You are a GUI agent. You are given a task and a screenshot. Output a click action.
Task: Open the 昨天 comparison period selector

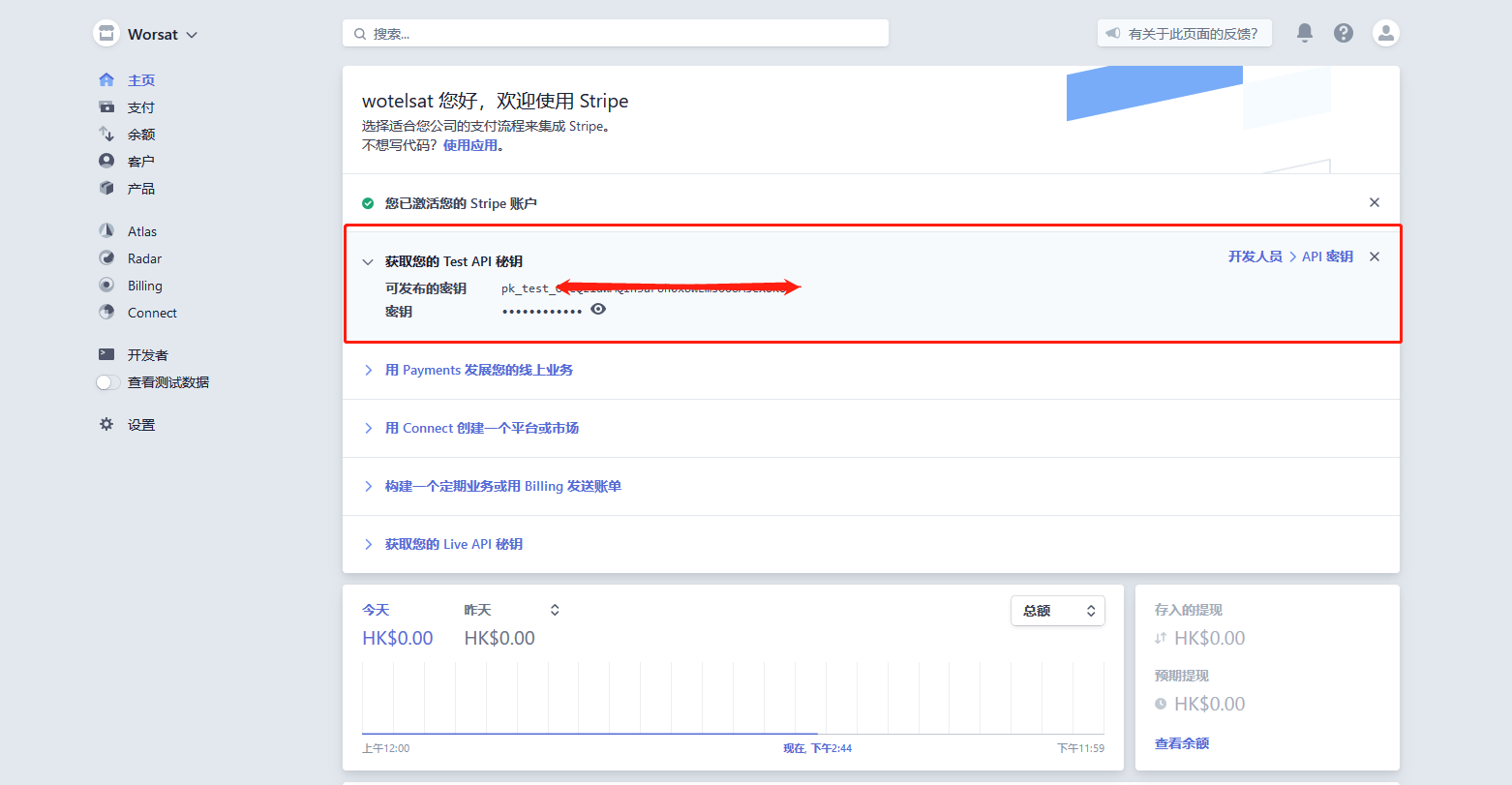[x=512, y=610]
